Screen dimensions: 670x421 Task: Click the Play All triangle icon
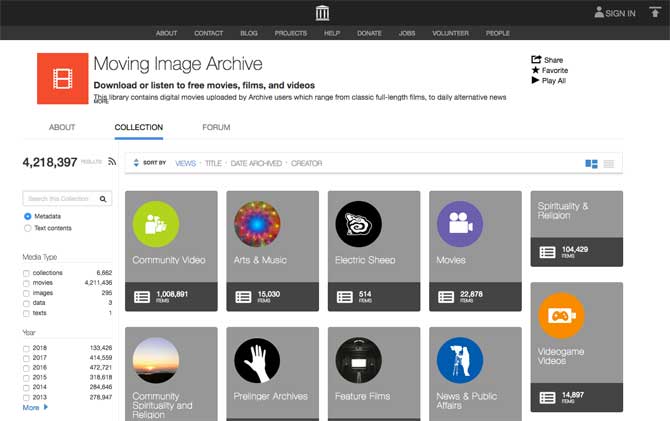tap(535, 80)
